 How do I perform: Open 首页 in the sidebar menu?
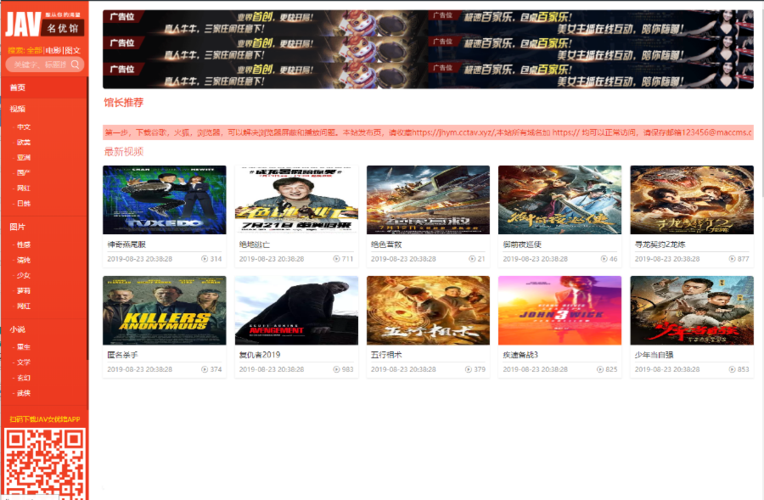[17, 88]
